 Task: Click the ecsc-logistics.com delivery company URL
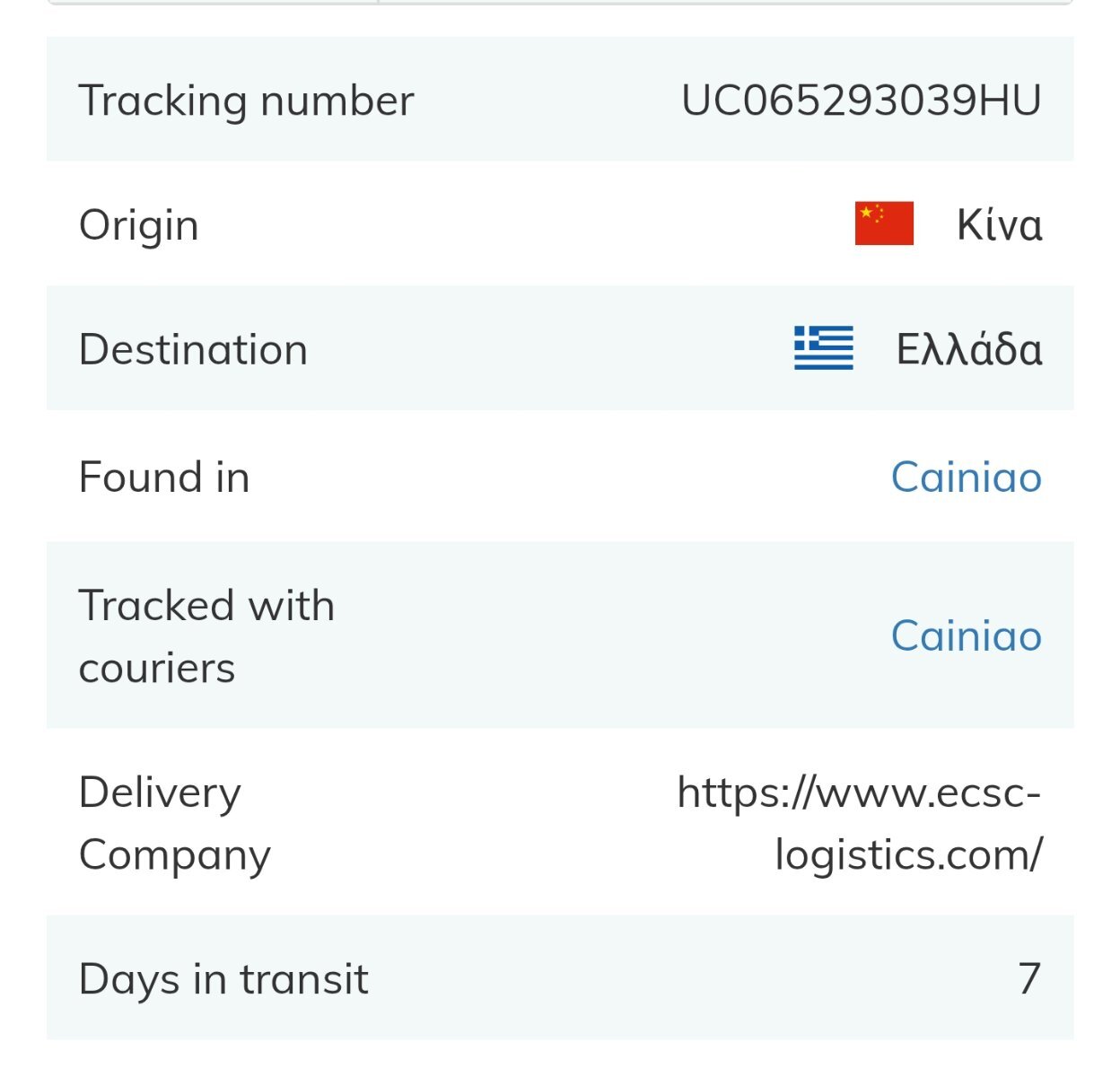[x=860, y=823]
